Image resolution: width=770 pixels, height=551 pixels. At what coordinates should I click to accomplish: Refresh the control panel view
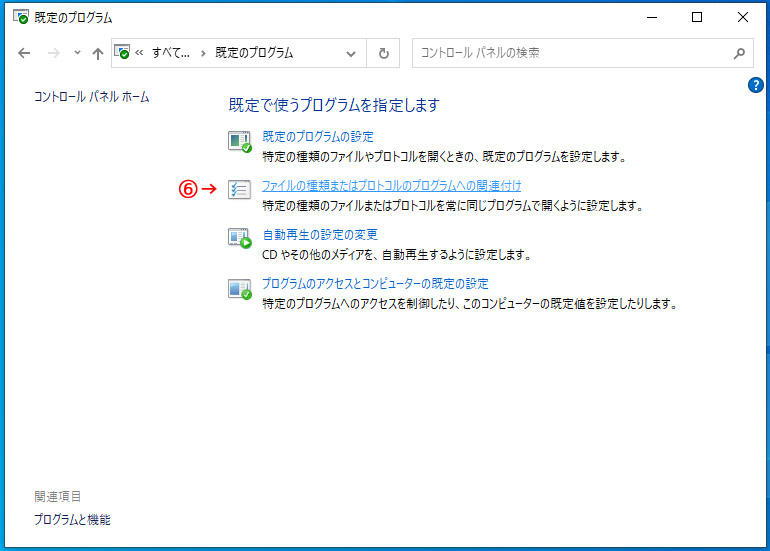point(384,53)
